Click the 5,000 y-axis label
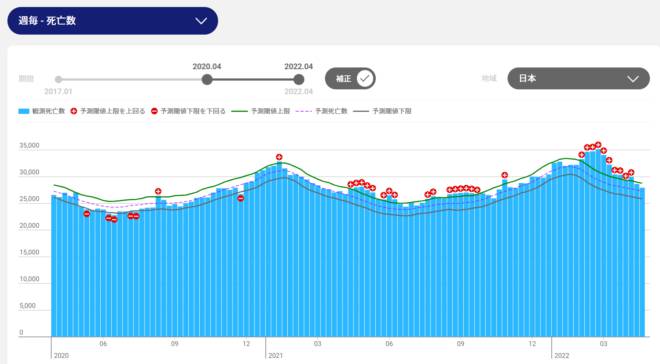 pyautogui.click(x=27, y=306)
